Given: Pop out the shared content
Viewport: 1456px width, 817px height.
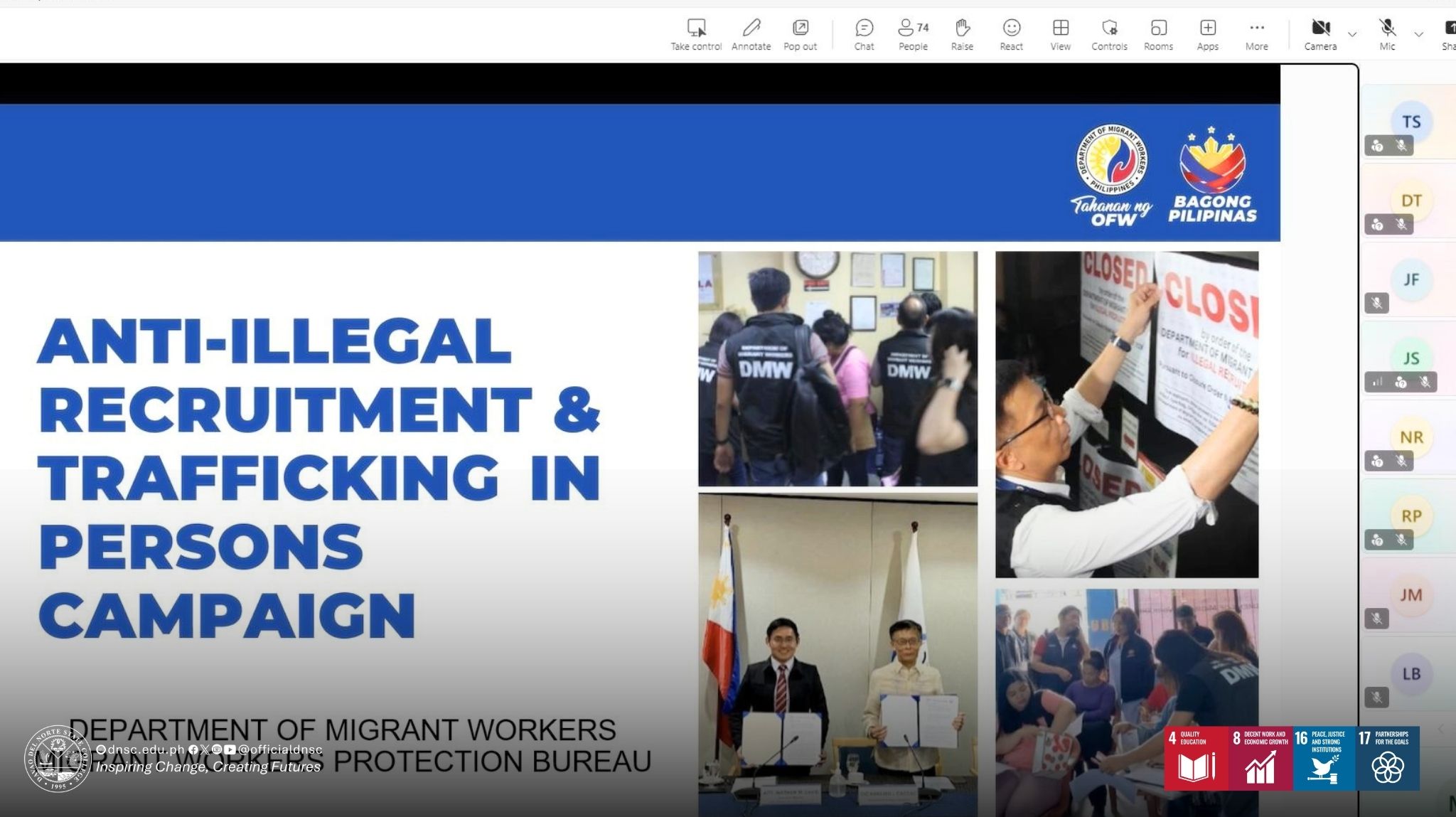Looking at the screenshot, I should 800,35.
